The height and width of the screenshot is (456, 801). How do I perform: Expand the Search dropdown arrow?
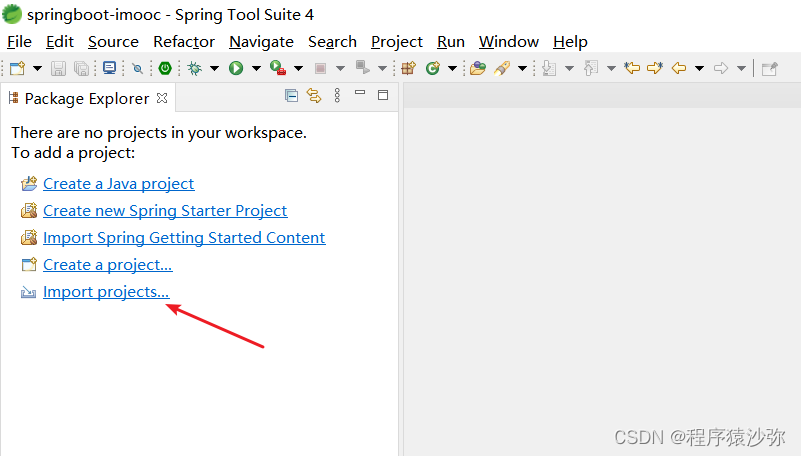tap(522, 68)
